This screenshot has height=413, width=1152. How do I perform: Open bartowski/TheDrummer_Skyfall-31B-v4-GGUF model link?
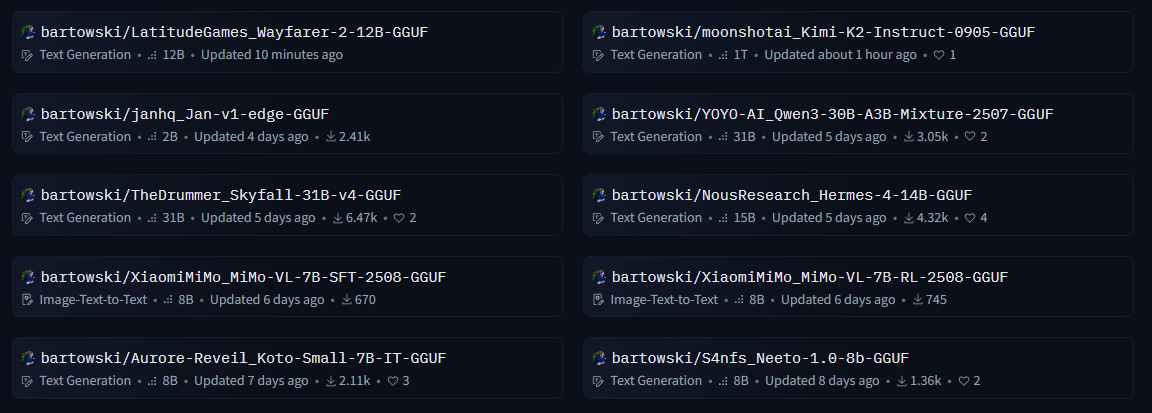point(221,195)
